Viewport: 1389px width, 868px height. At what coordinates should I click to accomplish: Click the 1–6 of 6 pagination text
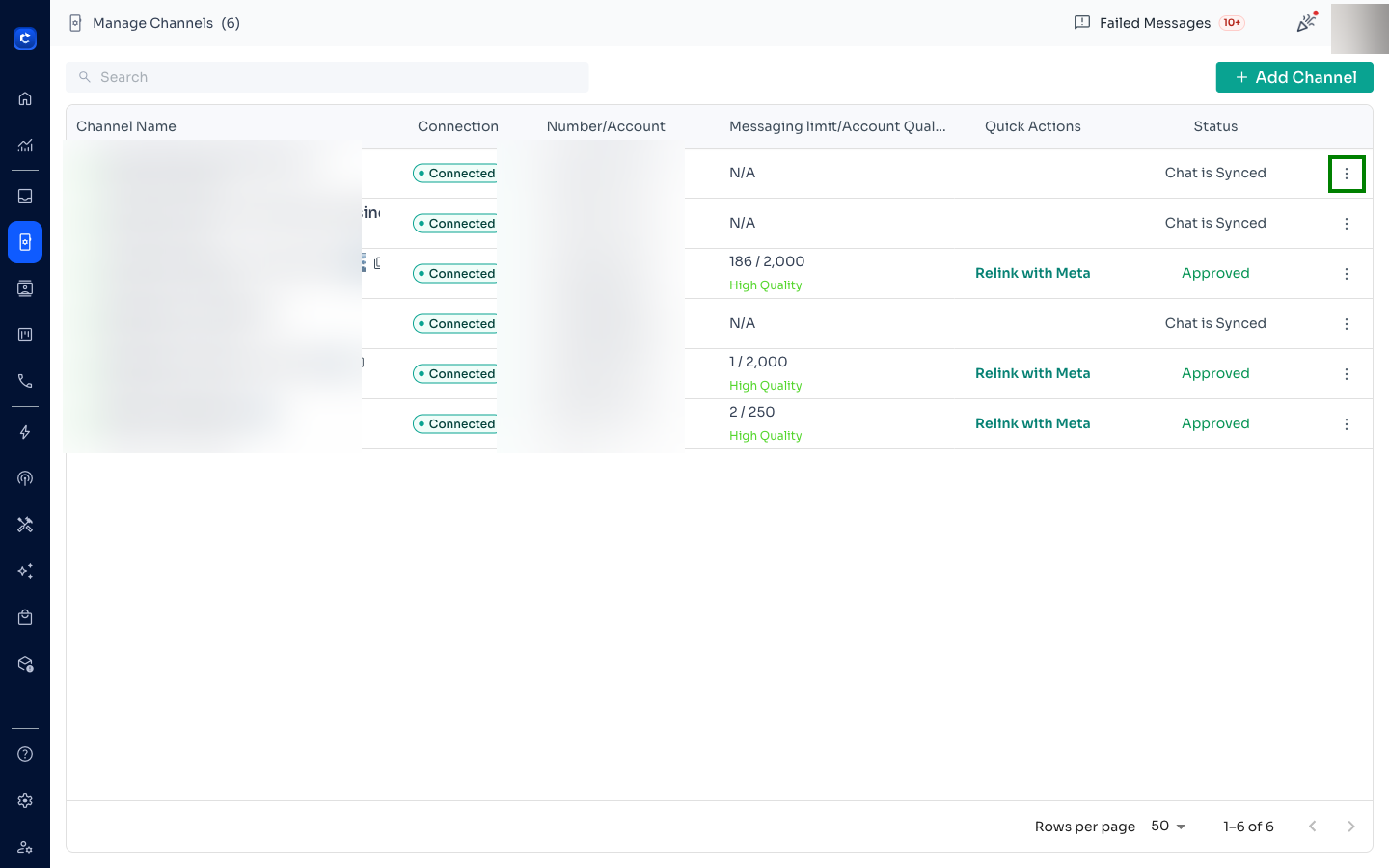point(1248,827)
